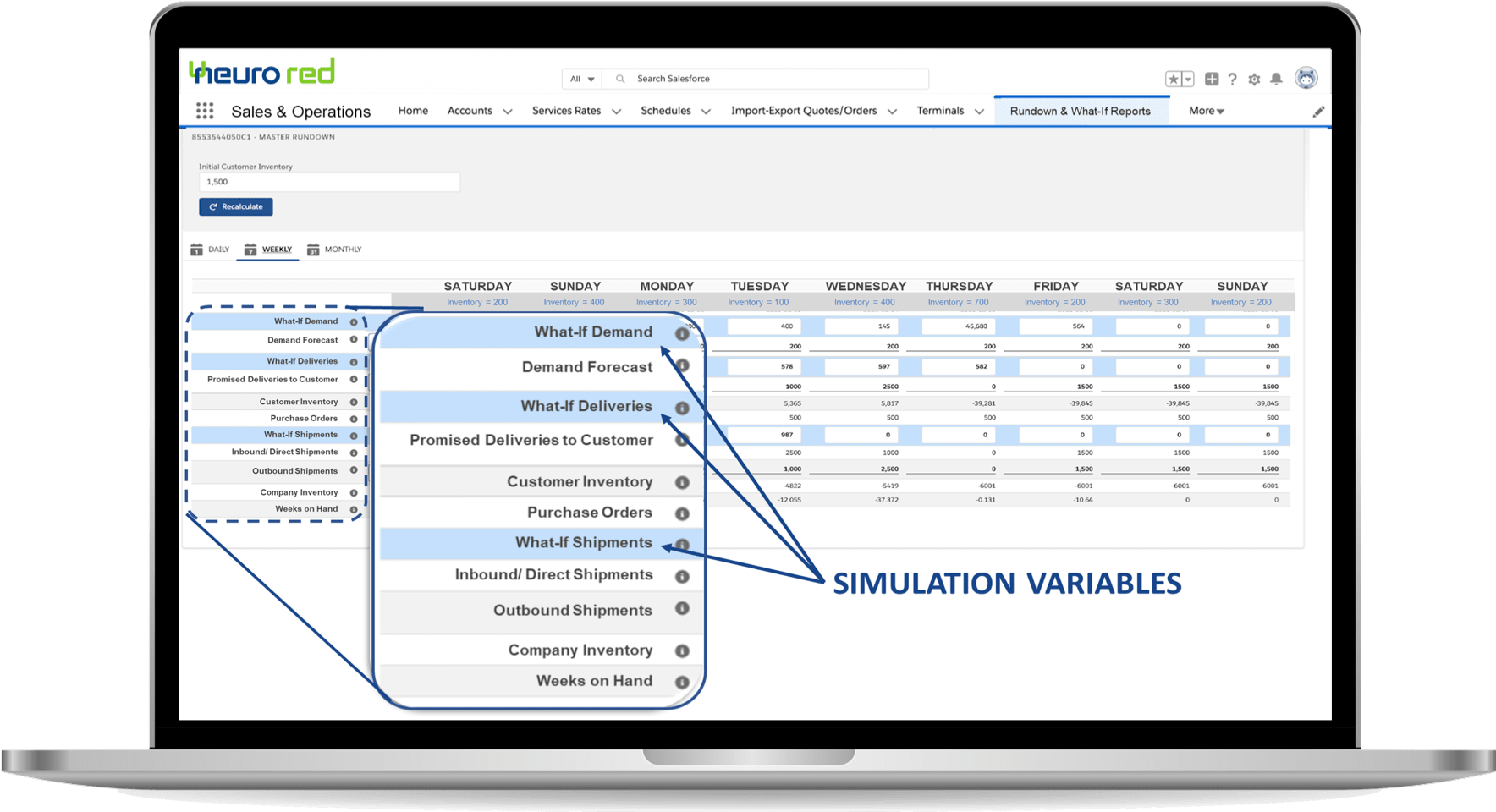This screenshot has height=812, width=1496.
Task: Click the add favorite plus icon
Action: coord(1211,78)
